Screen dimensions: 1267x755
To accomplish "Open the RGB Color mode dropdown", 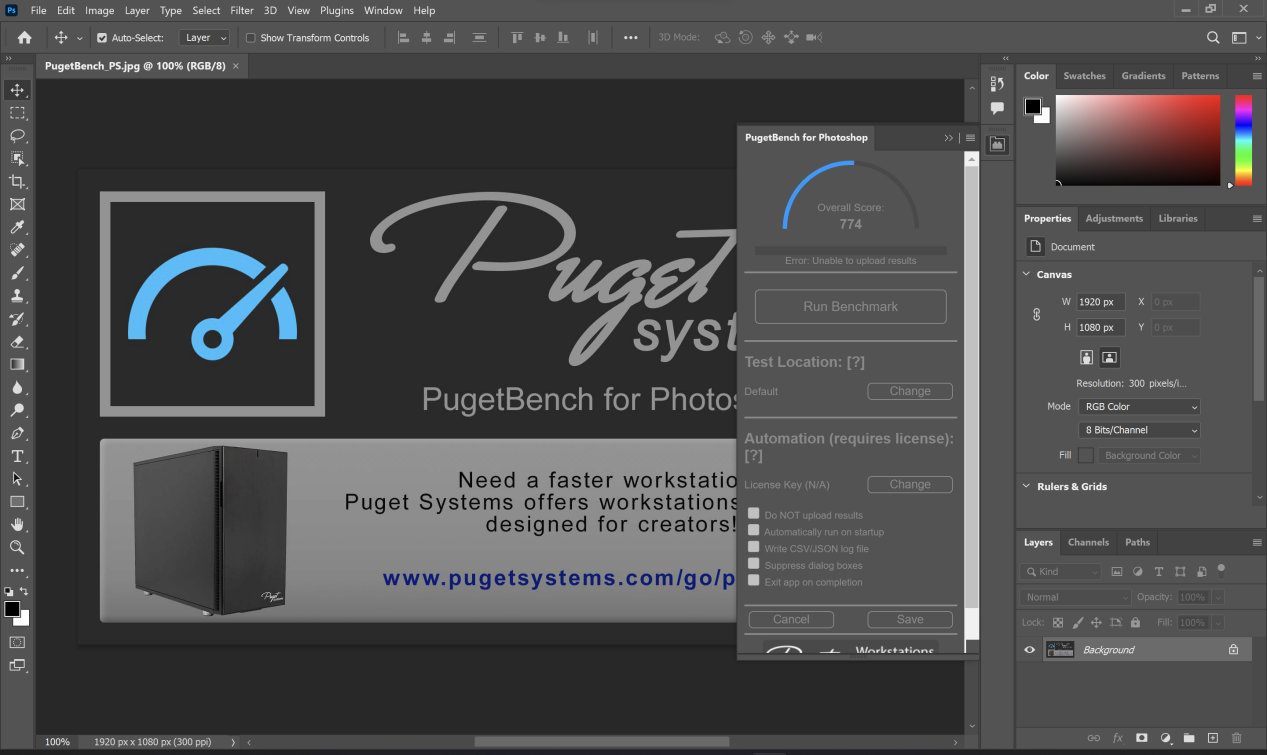I will [1139, 407].
